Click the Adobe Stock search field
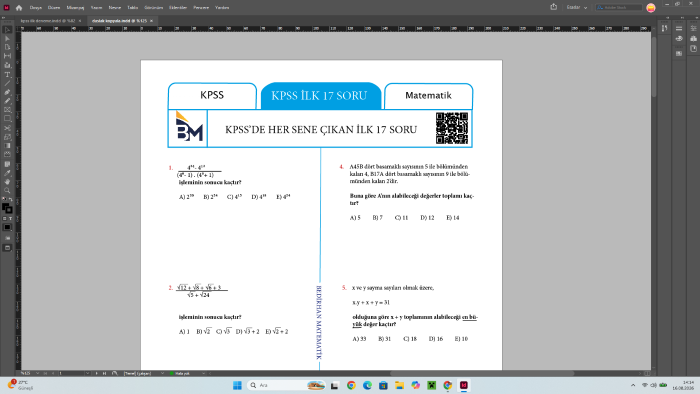This screenshot has height=394, width=700. pos(619,8)
